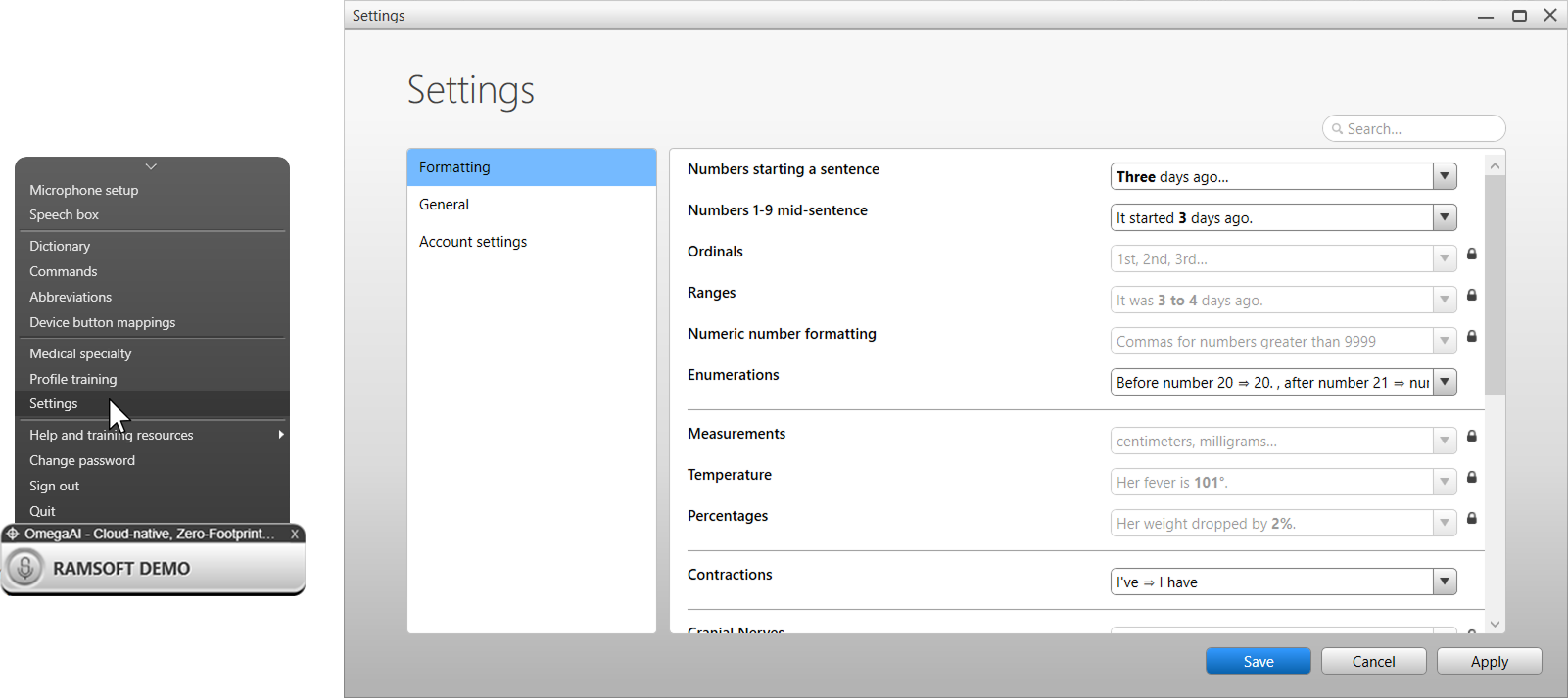The height and width of the screenshot is (698, 1568).
Task: Click OmegaAI Cloud-native title text
Action: point(149,534)
